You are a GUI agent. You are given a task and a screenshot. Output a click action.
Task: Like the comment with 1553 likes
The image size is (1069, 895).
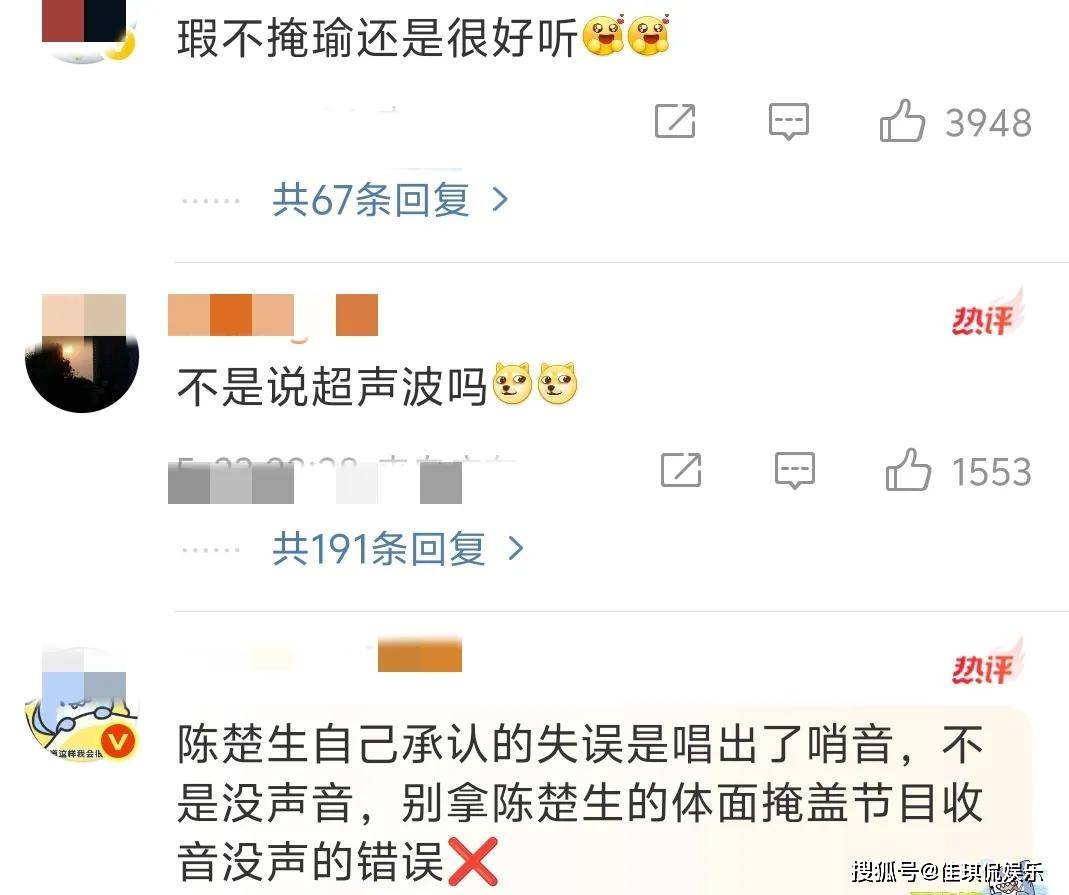coord(908,470)
